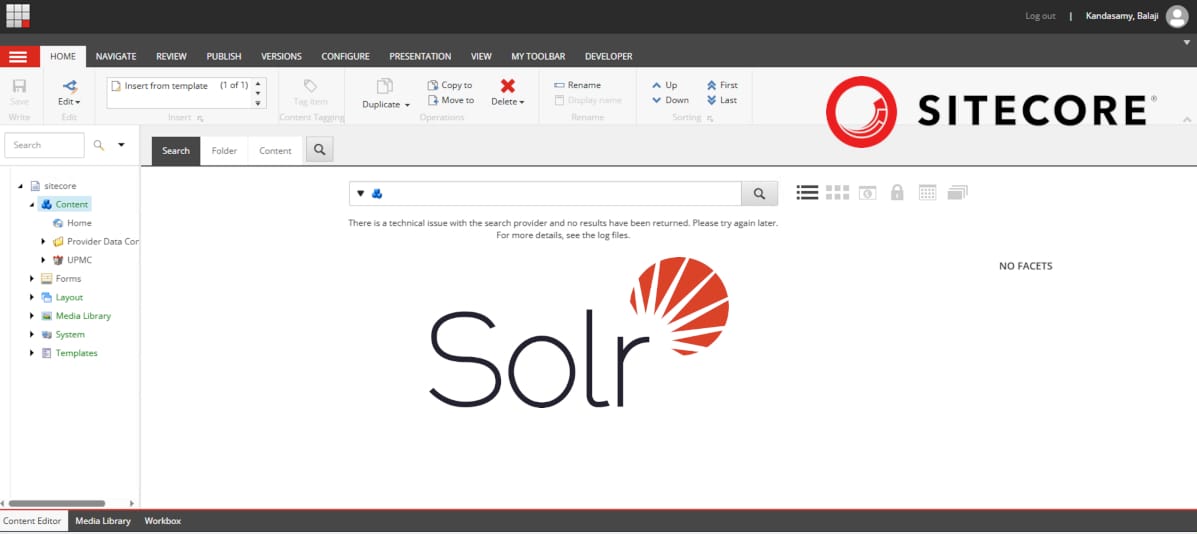Screen dimensions: 1197x534
Task: Select the lock view icon
Action: point(897,193)
